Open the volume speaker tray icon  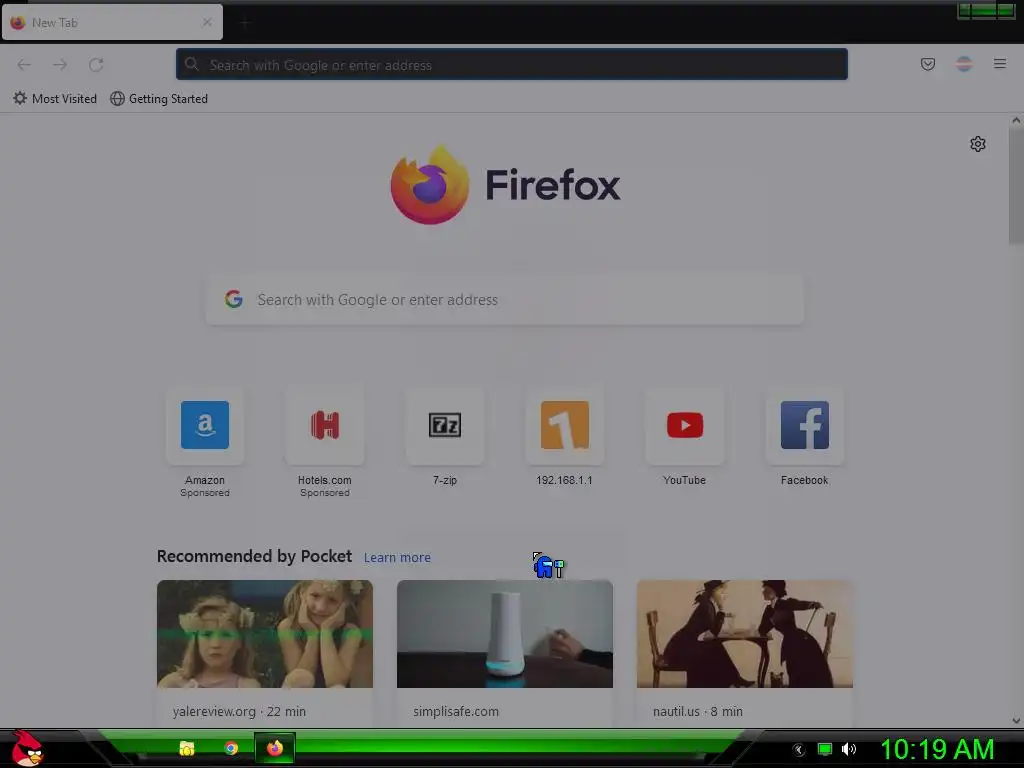848,749
